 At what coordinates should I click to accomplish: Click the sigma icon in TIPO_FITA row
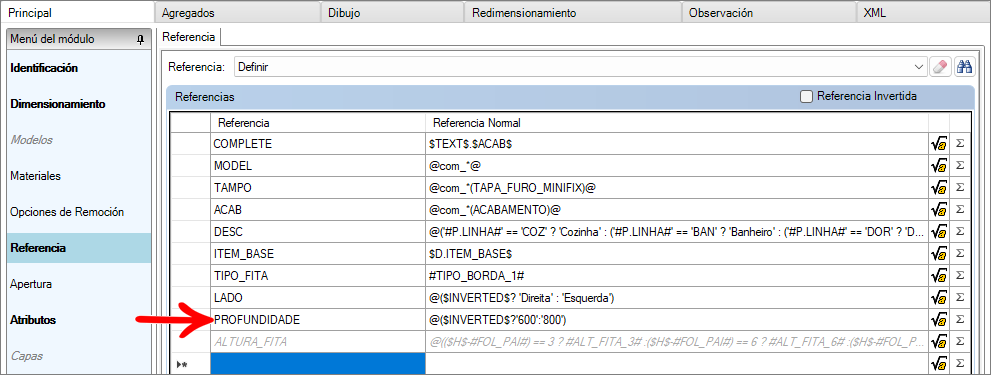click(x=959, y=276)
